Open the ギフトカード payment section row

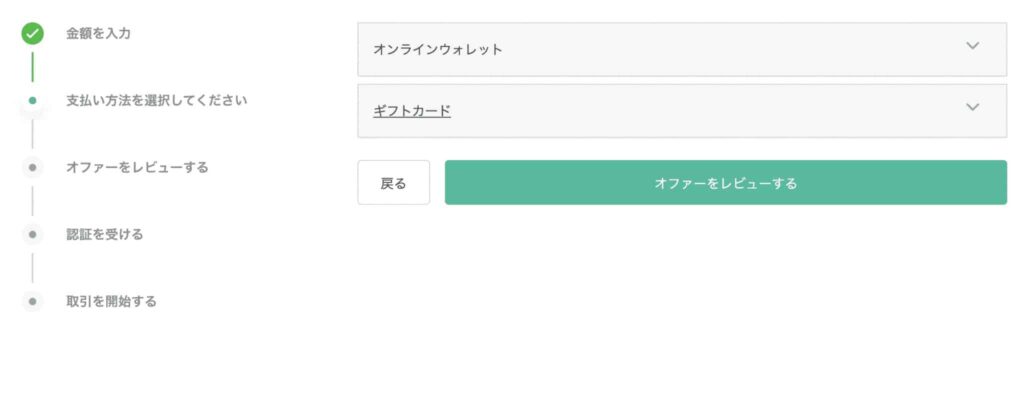coord(660,111)
